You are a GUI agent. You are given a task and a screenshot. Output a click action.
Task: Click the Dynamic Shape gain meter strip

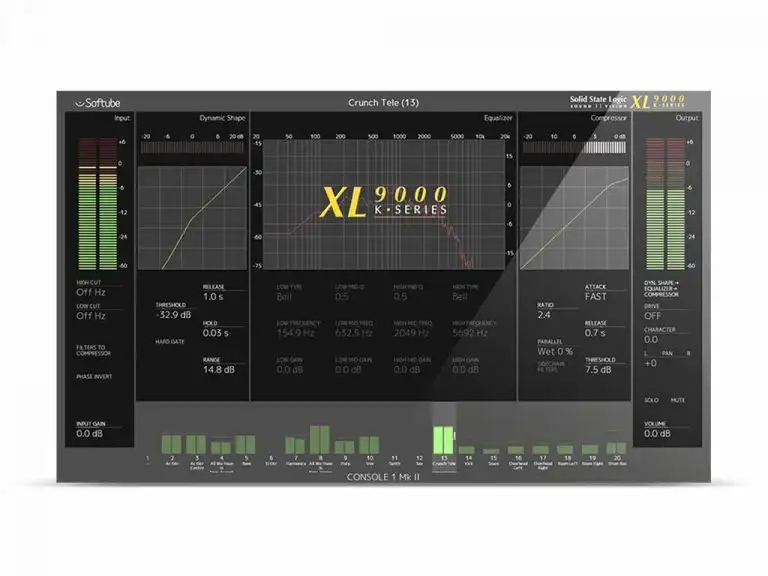192,147
